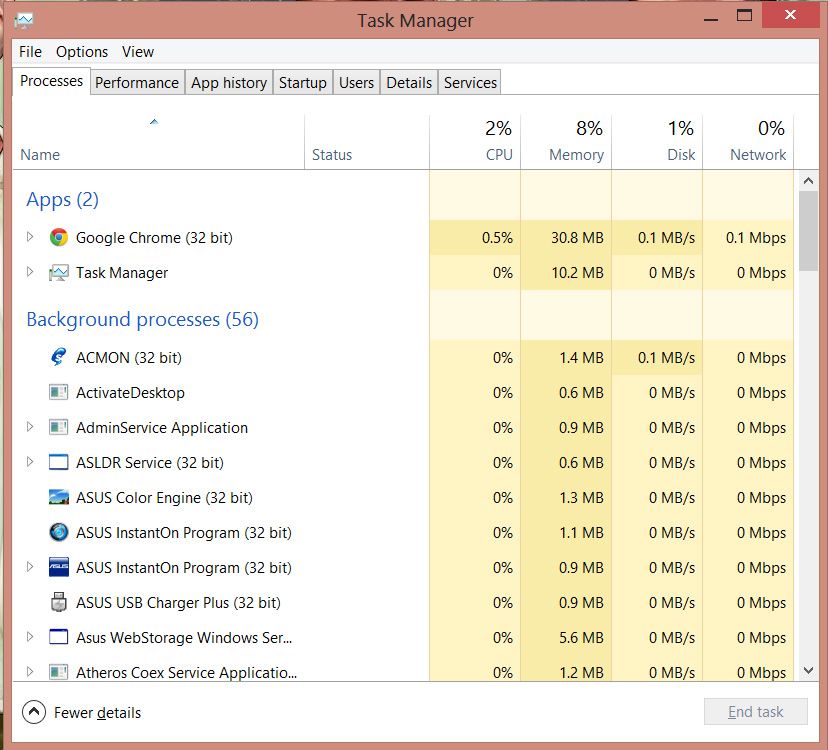Image resolution: width=828 pixels, height=750 pixels.
Task: Expand the ASLDR Service entry
Action: [30, 461]
